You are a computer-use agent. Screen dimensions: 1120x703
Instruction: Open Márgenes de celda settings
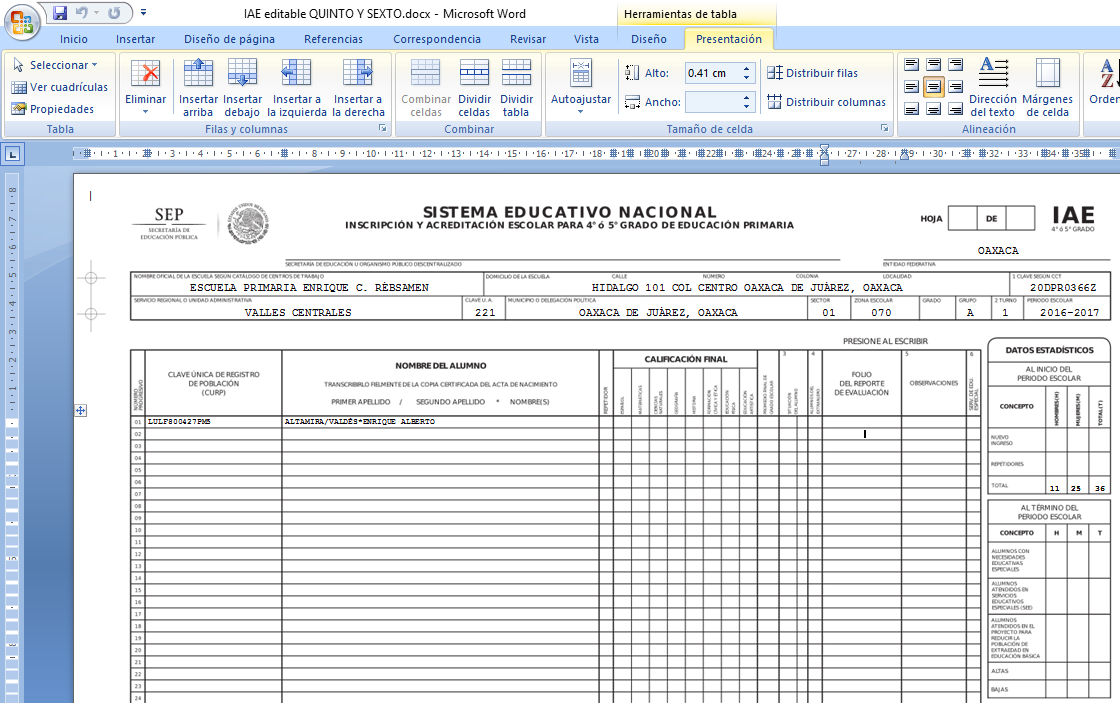[1047, 86]
